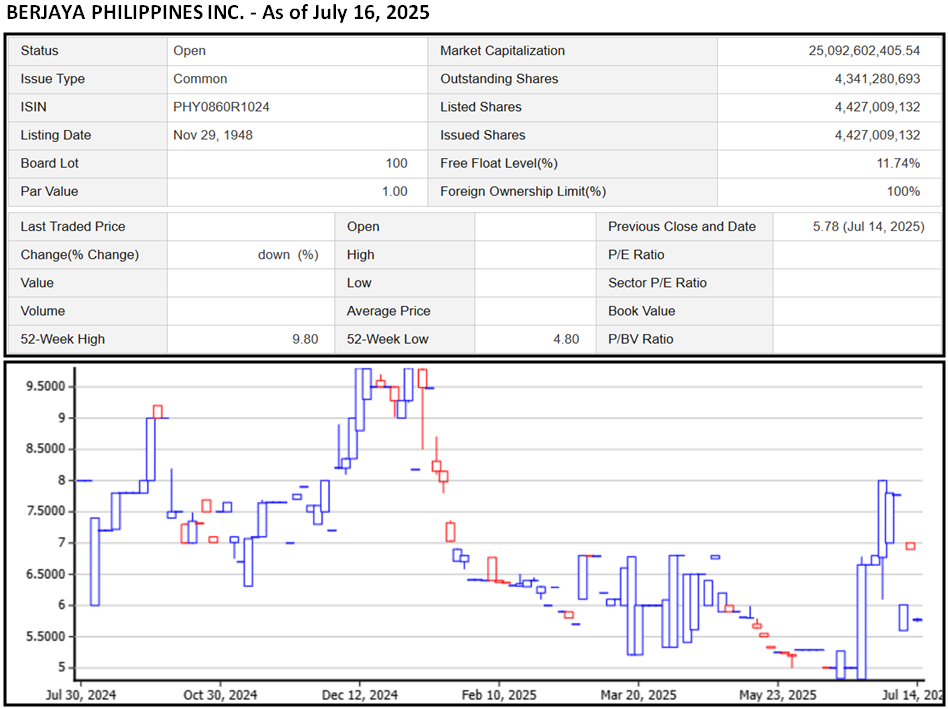Click the Volume label

tap(42, 311)
